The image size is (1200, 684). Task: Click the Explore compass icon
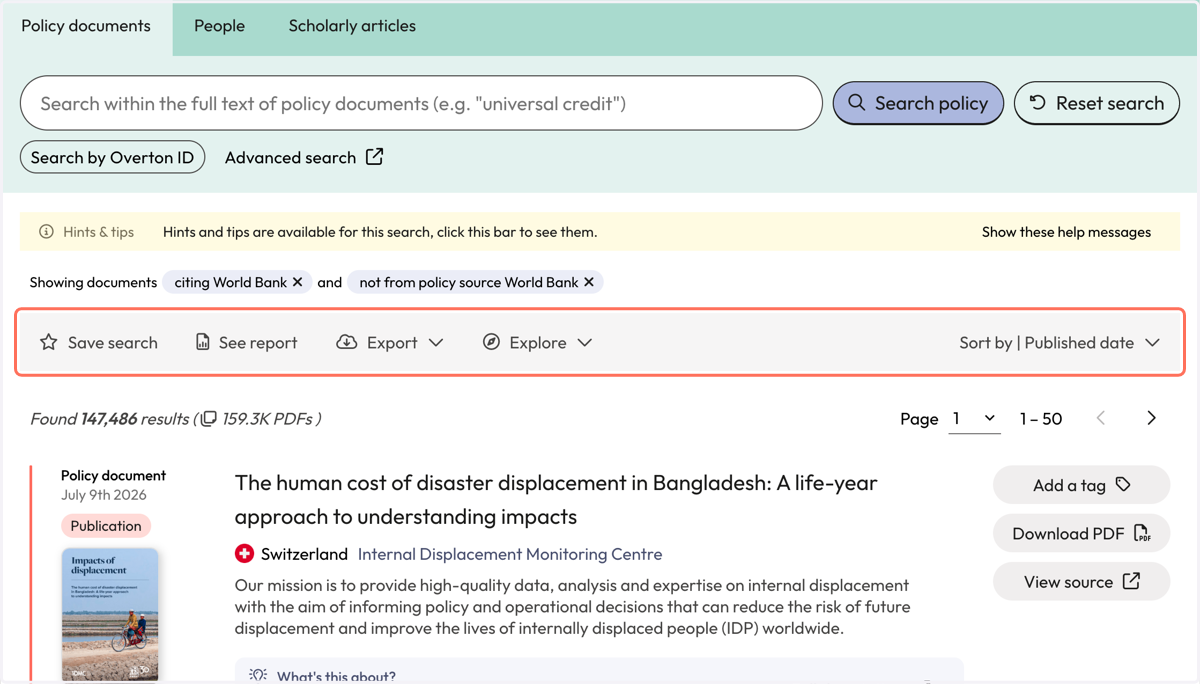coord(491,342)
